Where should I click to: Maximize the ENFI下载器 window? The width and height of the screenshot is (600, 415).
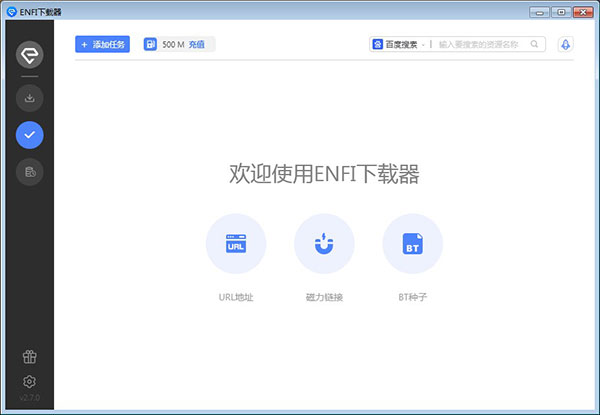point(561,12)
